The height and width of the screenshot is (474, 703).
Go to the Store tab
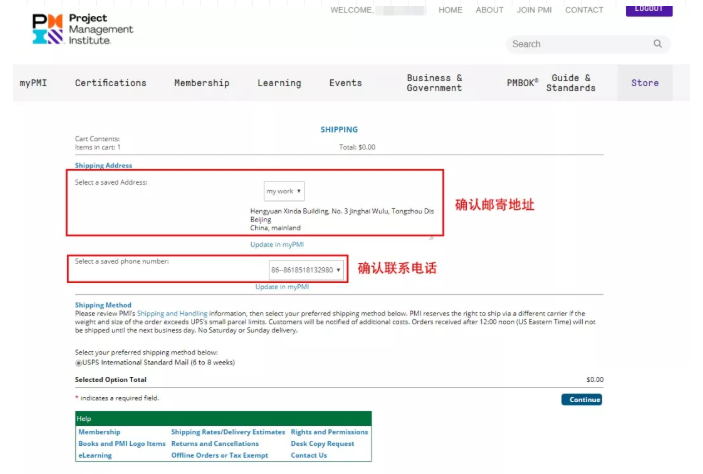click(644, 83)
